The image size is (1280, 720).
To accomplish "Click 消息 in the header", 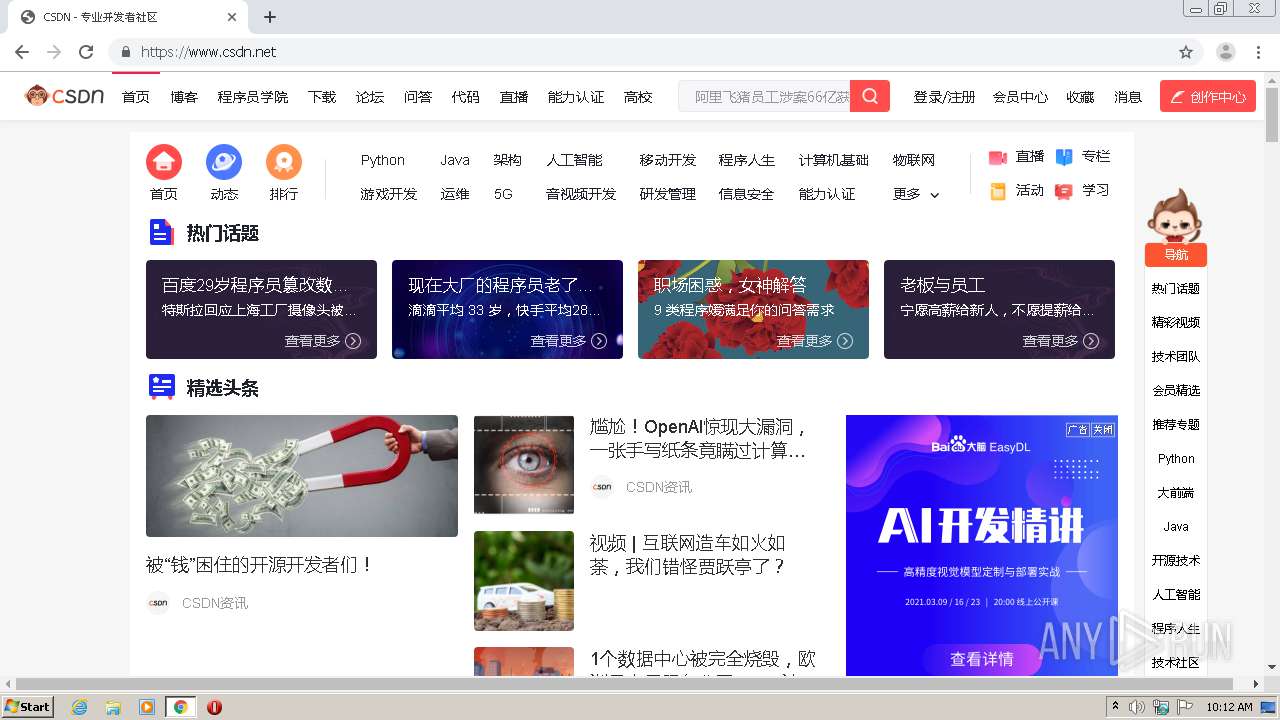I will 1128,97.
